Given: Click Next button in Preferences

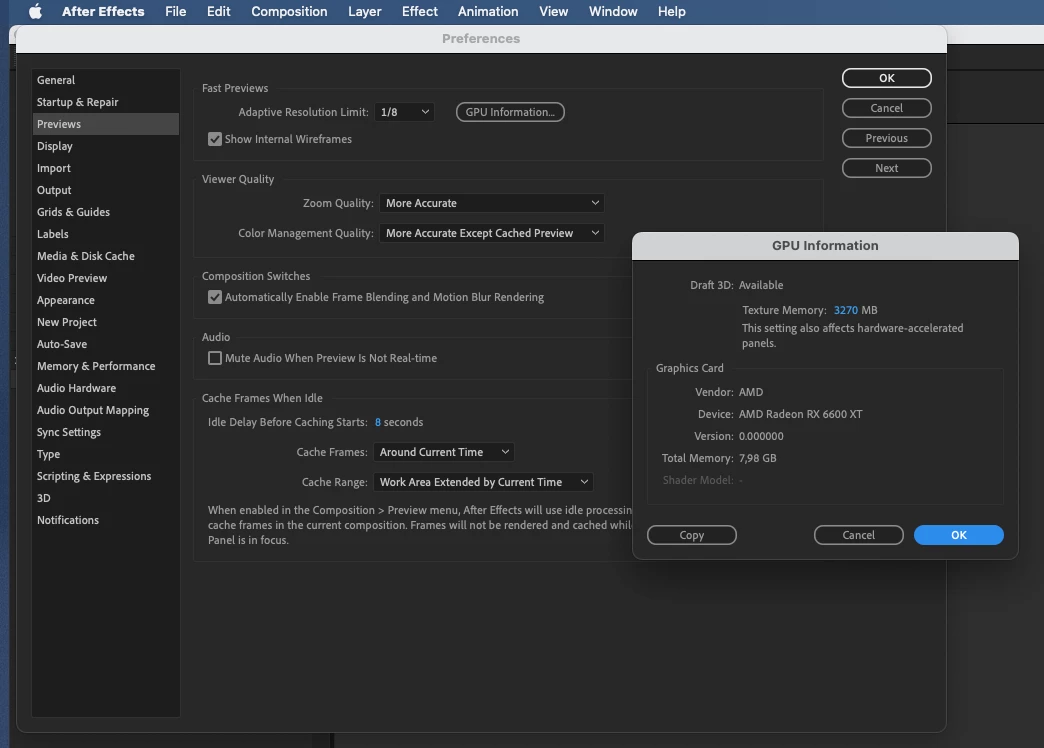Looking at the screenshot, I should click(886, 168).
